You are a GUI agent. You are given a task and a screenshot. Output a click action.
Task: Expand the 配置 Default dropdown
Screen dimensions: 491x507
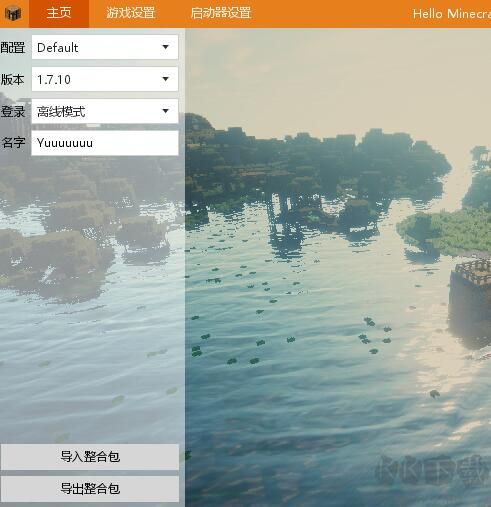click(105, 47)
